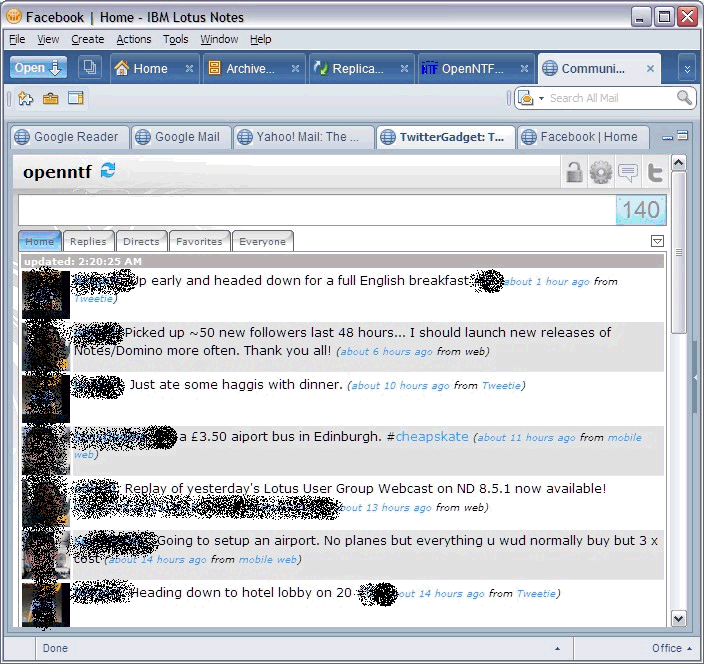Click the speech bubble icon in header
The width and height of the screenshot is (704, 664).
click(x=628, y=172)
